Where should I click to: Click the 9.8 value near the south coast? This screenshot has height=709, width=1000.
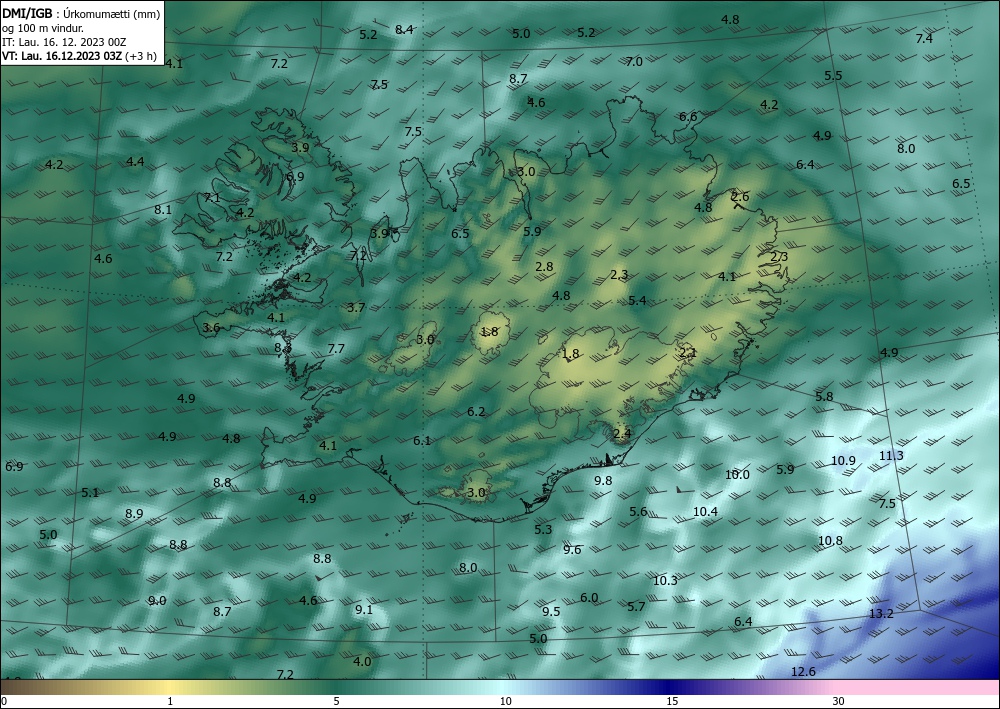[603, 481]
